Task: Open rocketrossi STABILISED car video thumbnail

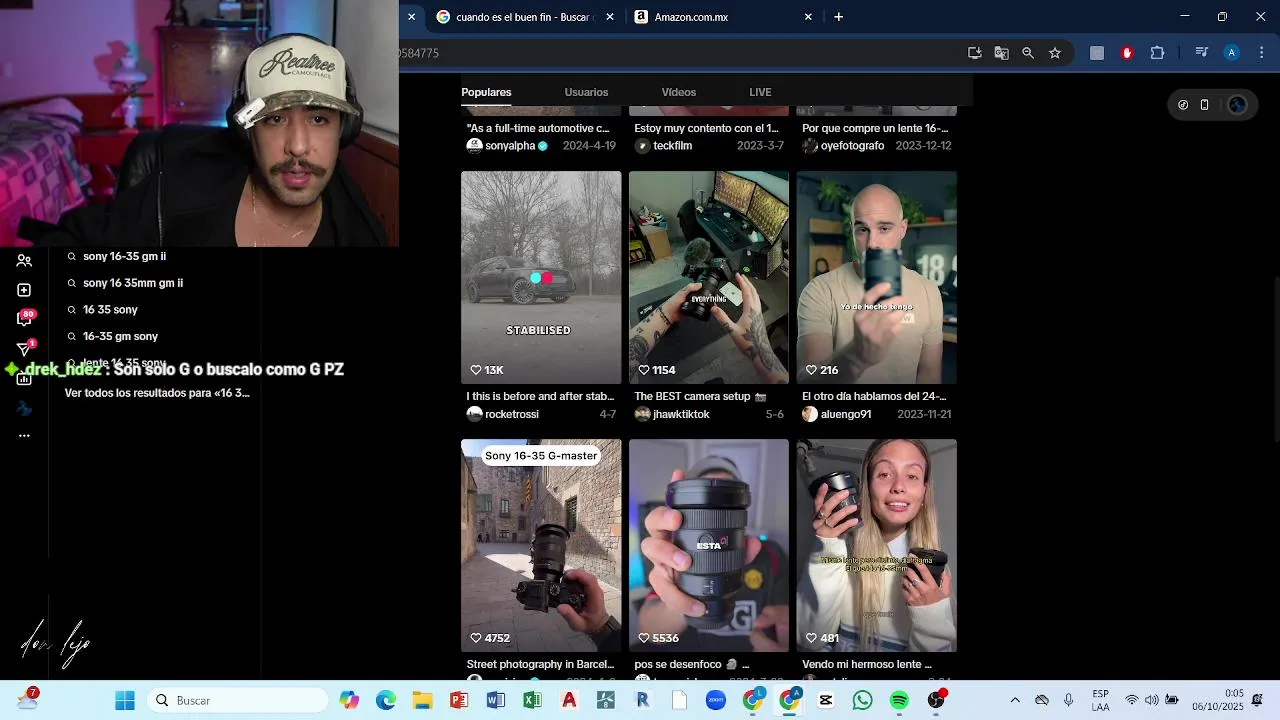Action: pos(541,277)
